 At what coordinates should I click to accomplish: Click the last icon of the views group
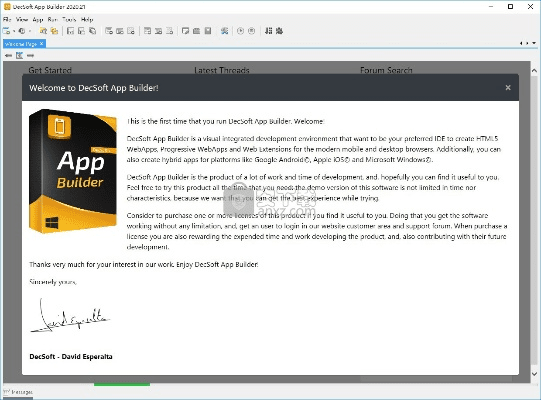point(131,31)
